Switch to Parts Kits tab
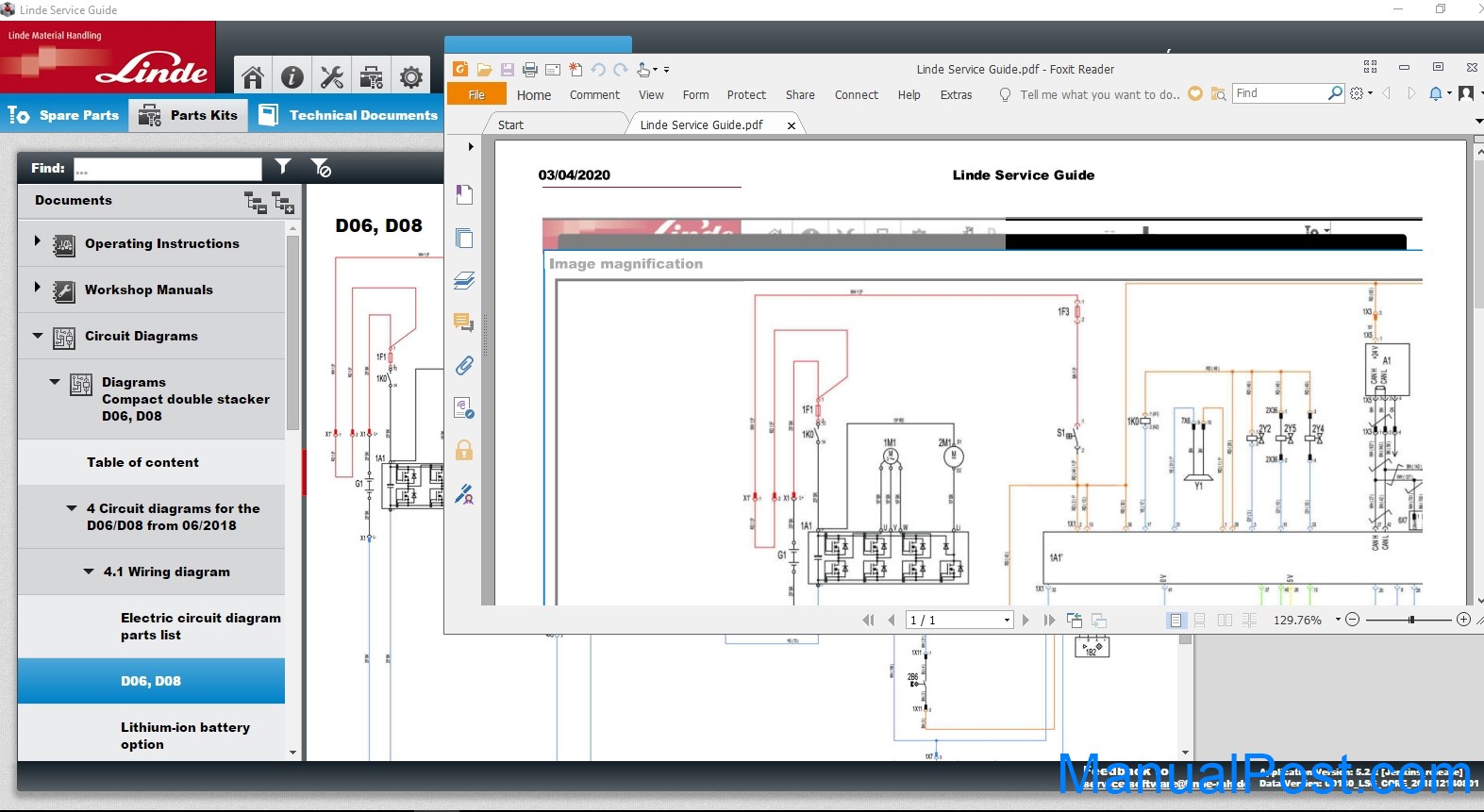Screen dimensions: 1484x812 [x=189, y=115]
